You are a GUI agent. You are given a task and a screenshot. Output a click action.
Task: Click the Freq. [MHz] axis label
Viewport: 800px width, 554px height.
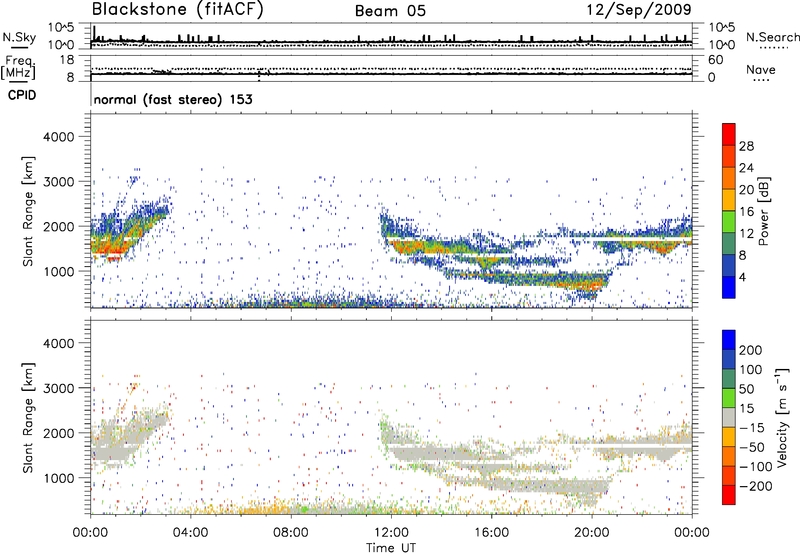pos(18,68)
